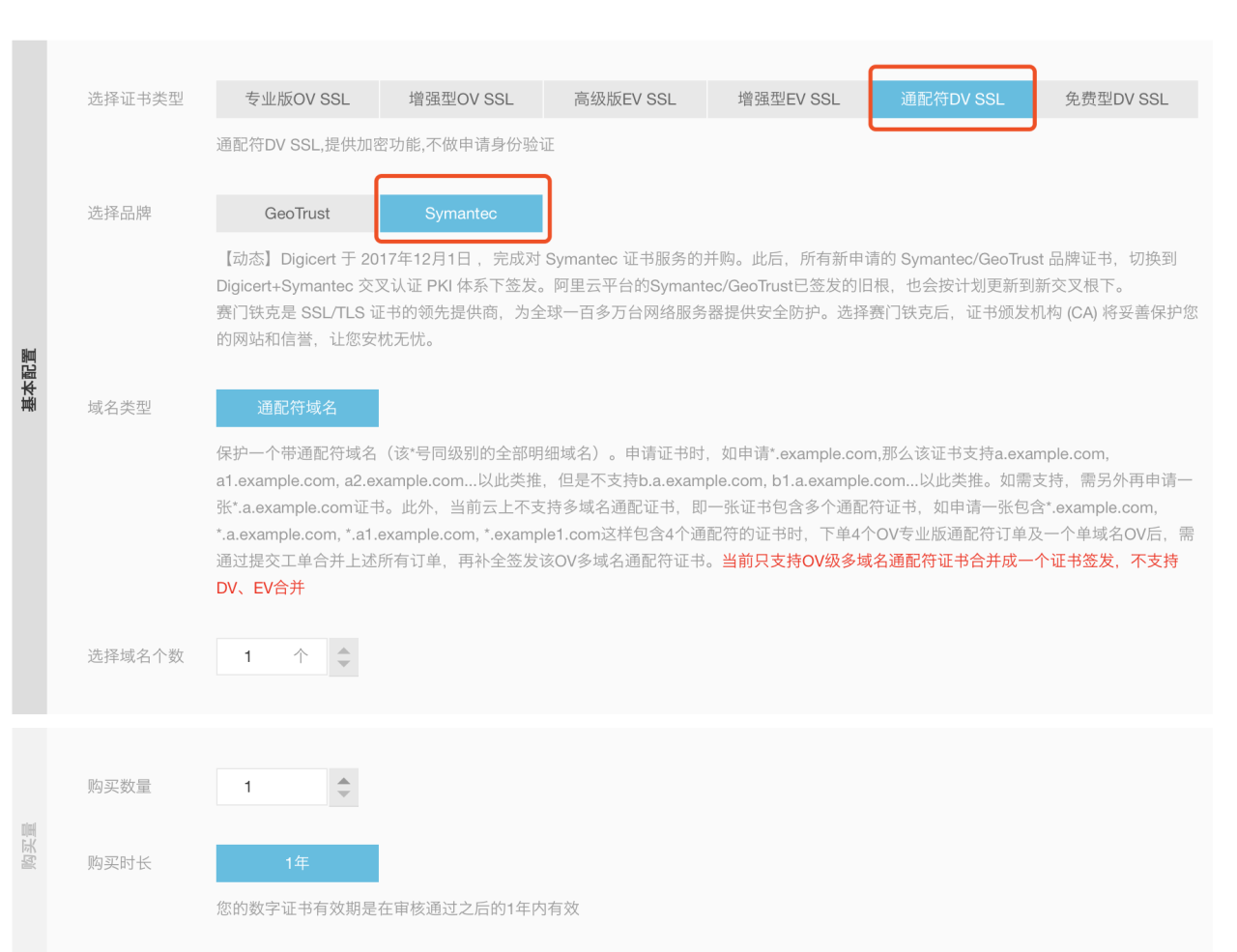Switch to 增强型OV SSL certificate type
The width and height of the screenshot is (1237, 952).
coord(461,100)
